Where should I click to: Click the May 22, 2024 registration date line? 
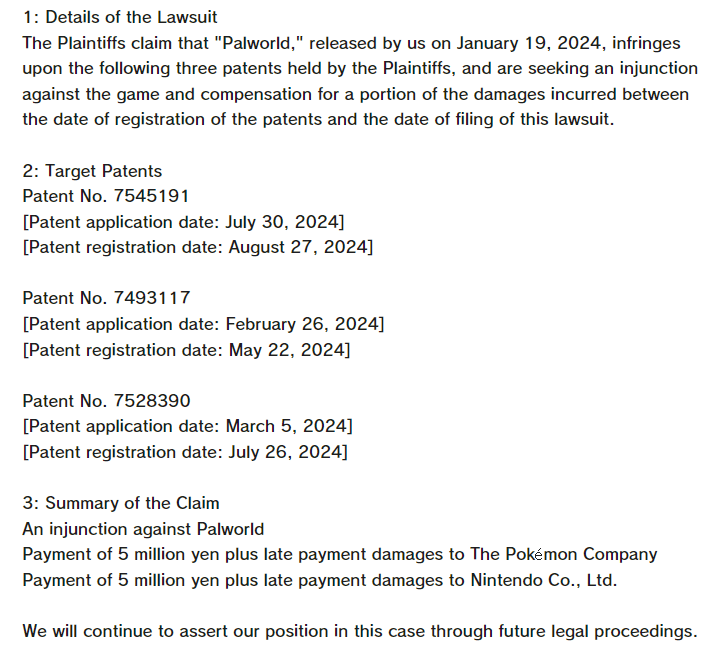coord(186,350)
